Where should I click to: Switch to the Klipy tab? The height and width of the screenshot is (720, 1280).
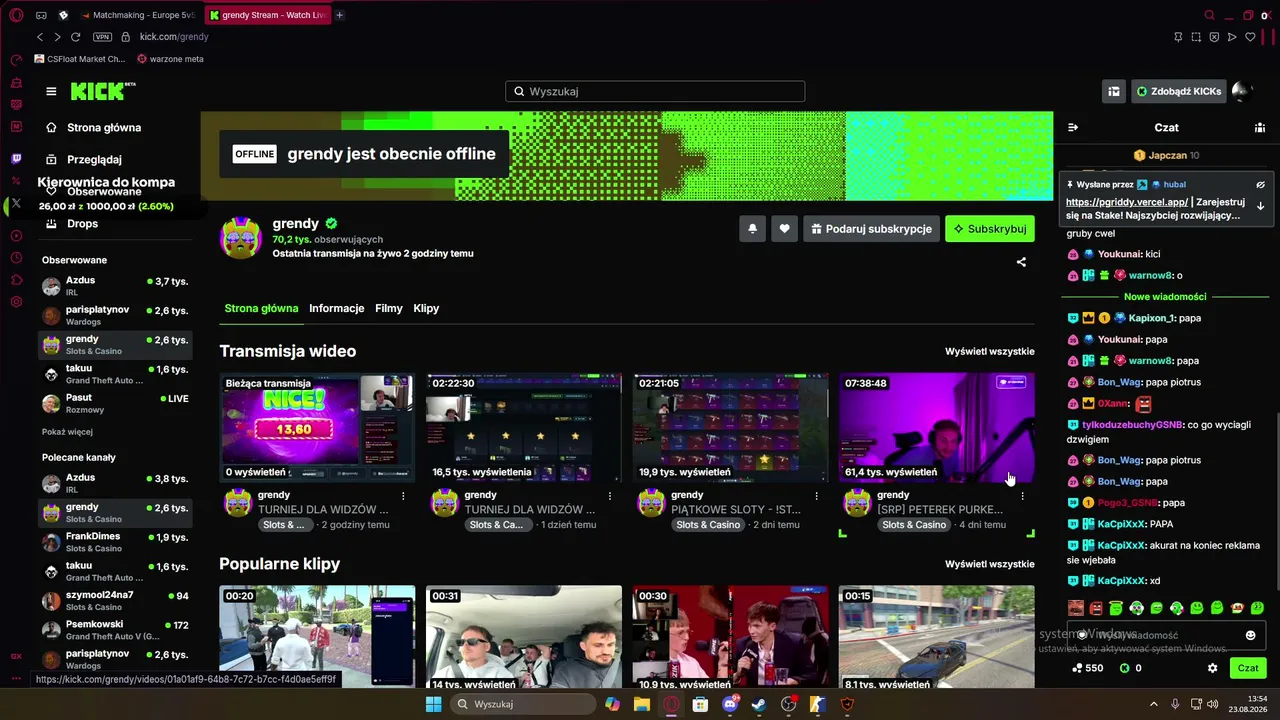tap(427, 308)
